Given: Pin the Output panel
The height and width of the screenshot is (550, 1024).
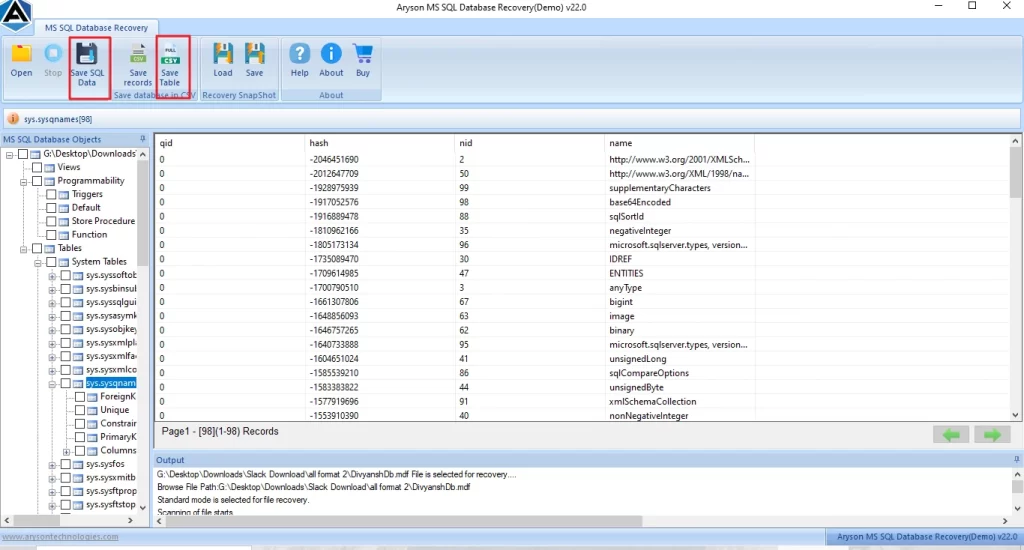Looking at the screenshot, I should coord(1016,460).
